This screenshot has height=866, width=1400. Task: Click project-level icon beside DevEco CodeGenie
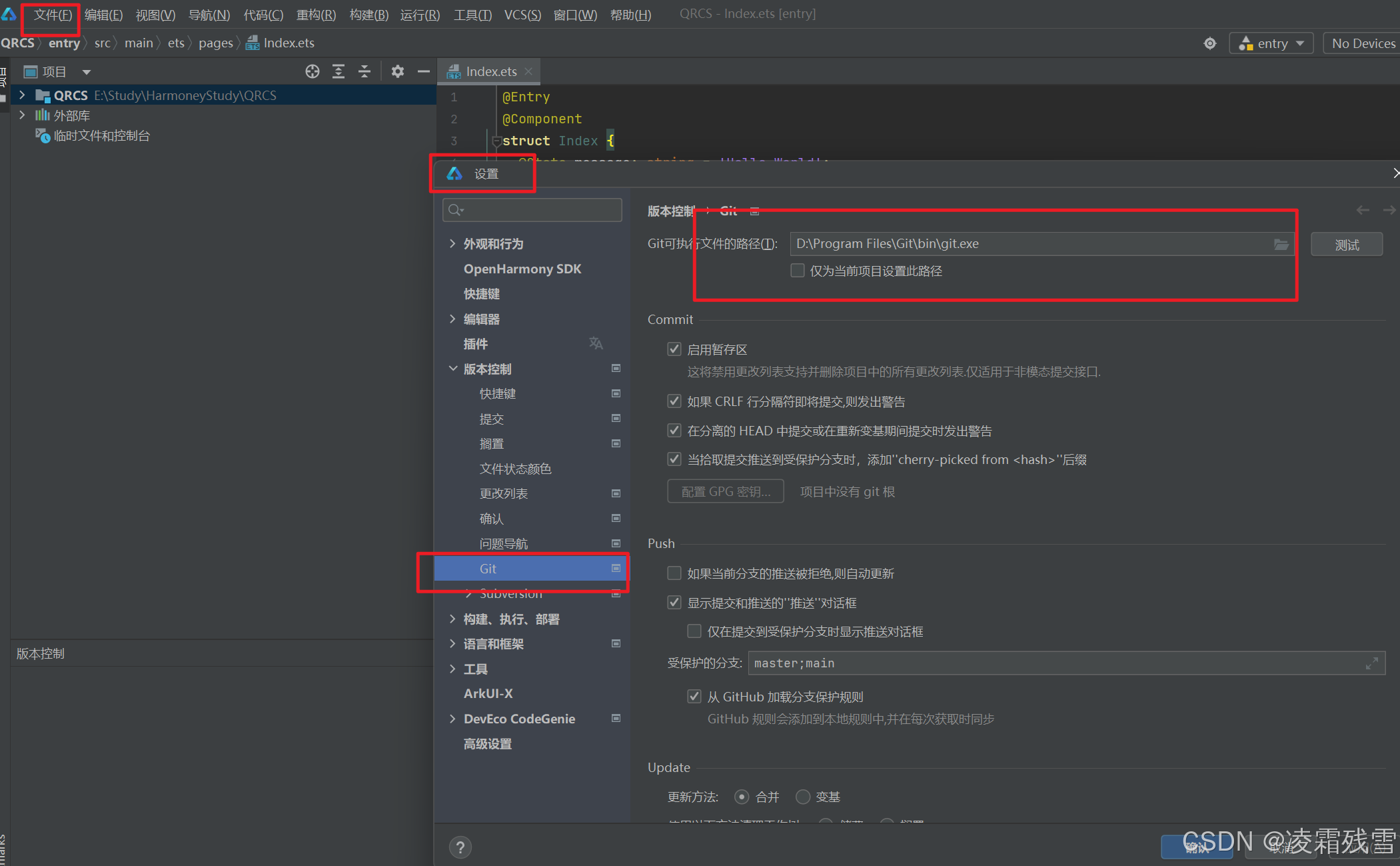coord(616,718)
